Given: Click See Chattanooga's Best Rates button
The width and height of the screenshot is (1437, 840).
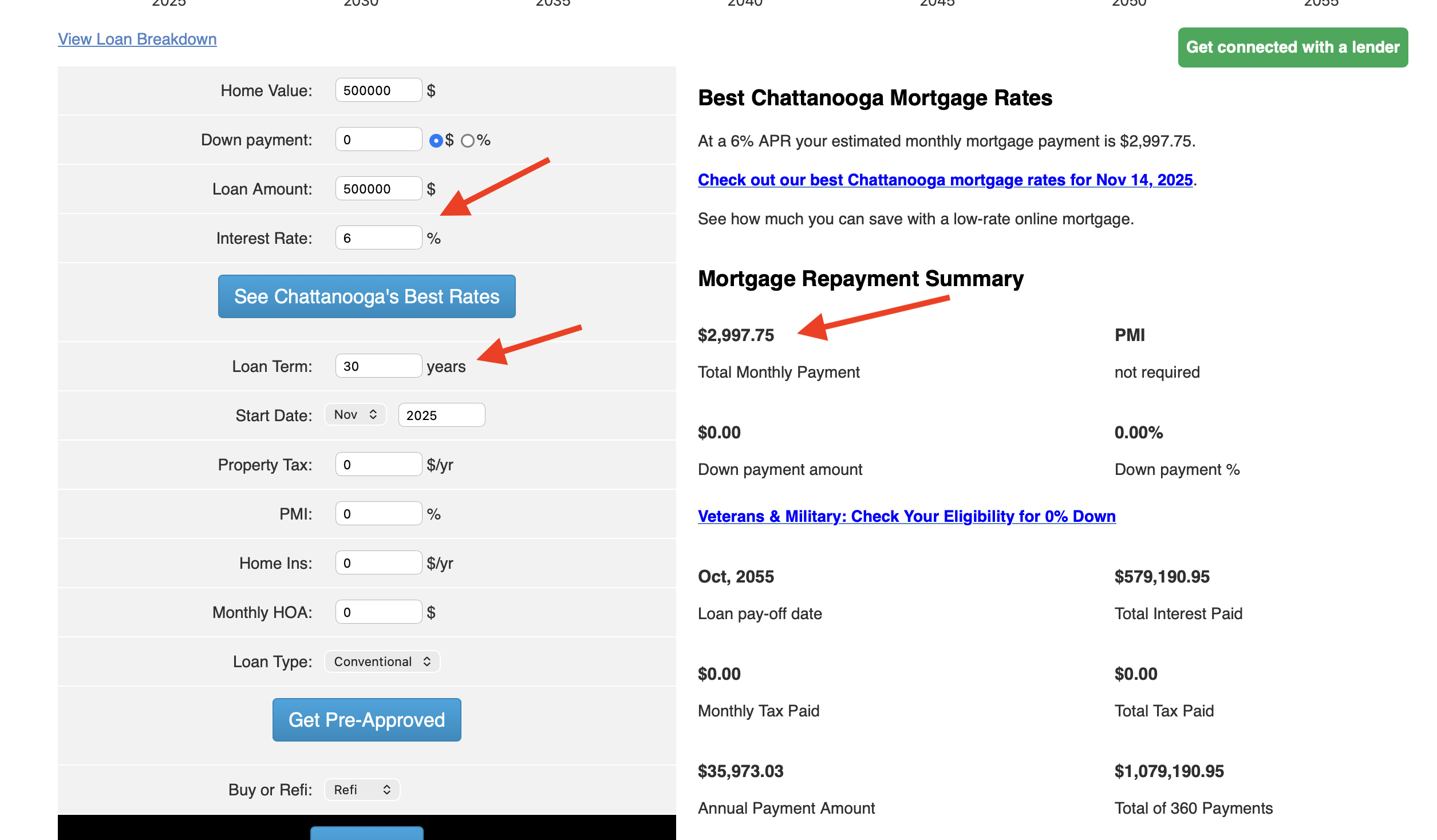Looking at the screenshot, I should pyautogui.click(x=366, y=296).
